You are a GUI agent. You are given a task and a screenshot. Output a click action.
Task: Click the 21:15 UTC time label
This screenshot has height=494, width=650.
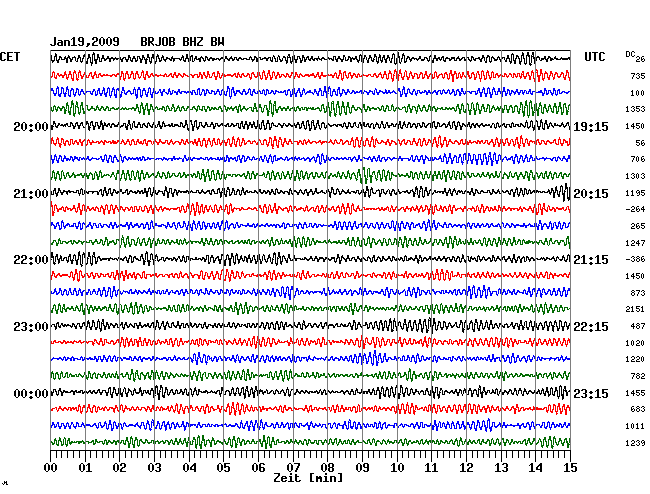pos(591,260)
